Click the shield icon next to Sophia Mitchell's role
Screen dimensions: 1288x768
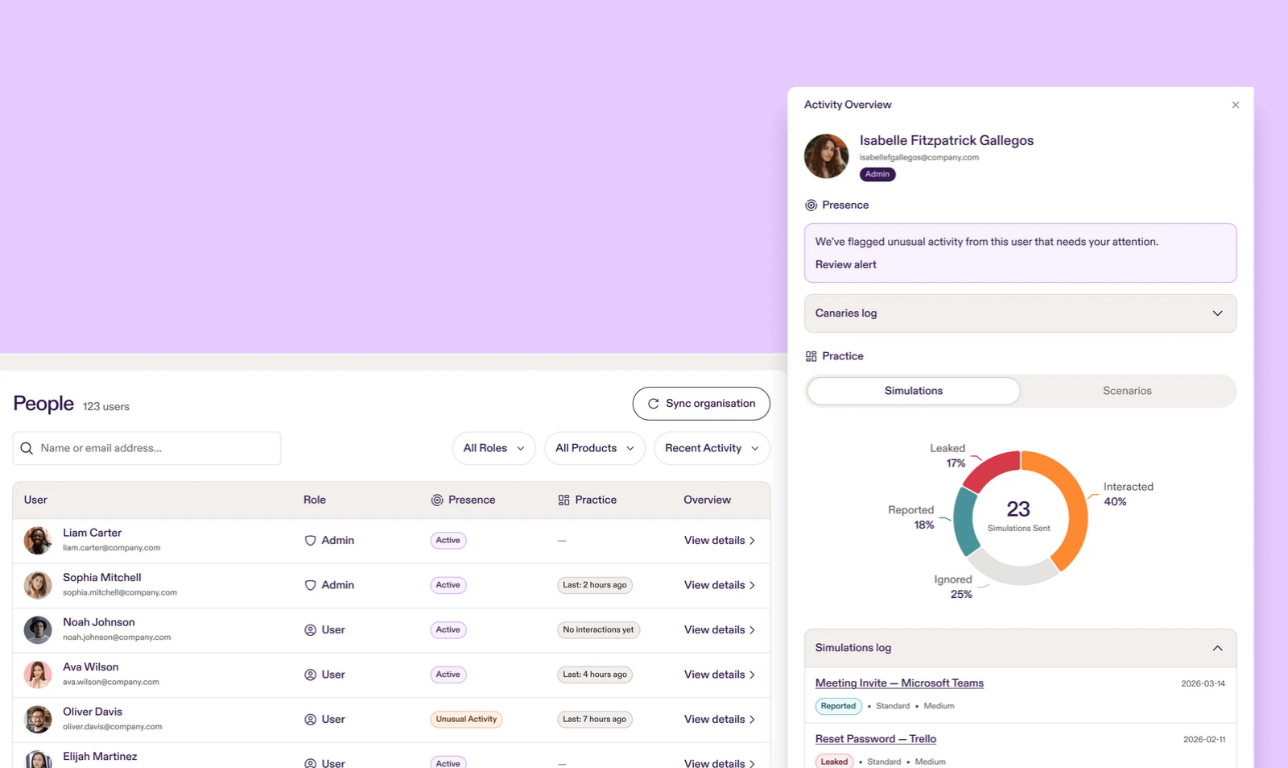tap(310, 585)
